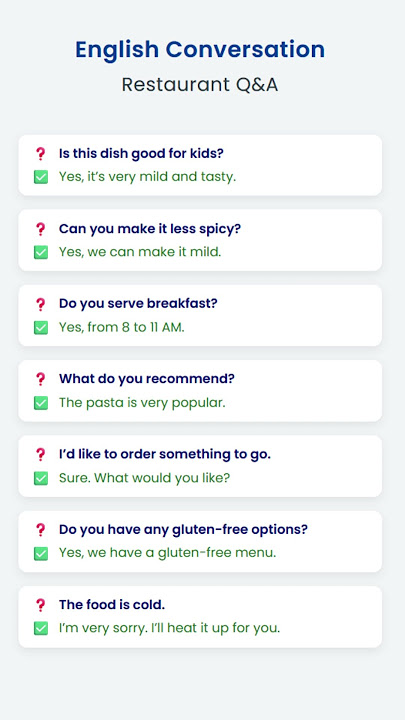Open the 'The food is cold.' card text
The image size is (405, 720).
112,605
